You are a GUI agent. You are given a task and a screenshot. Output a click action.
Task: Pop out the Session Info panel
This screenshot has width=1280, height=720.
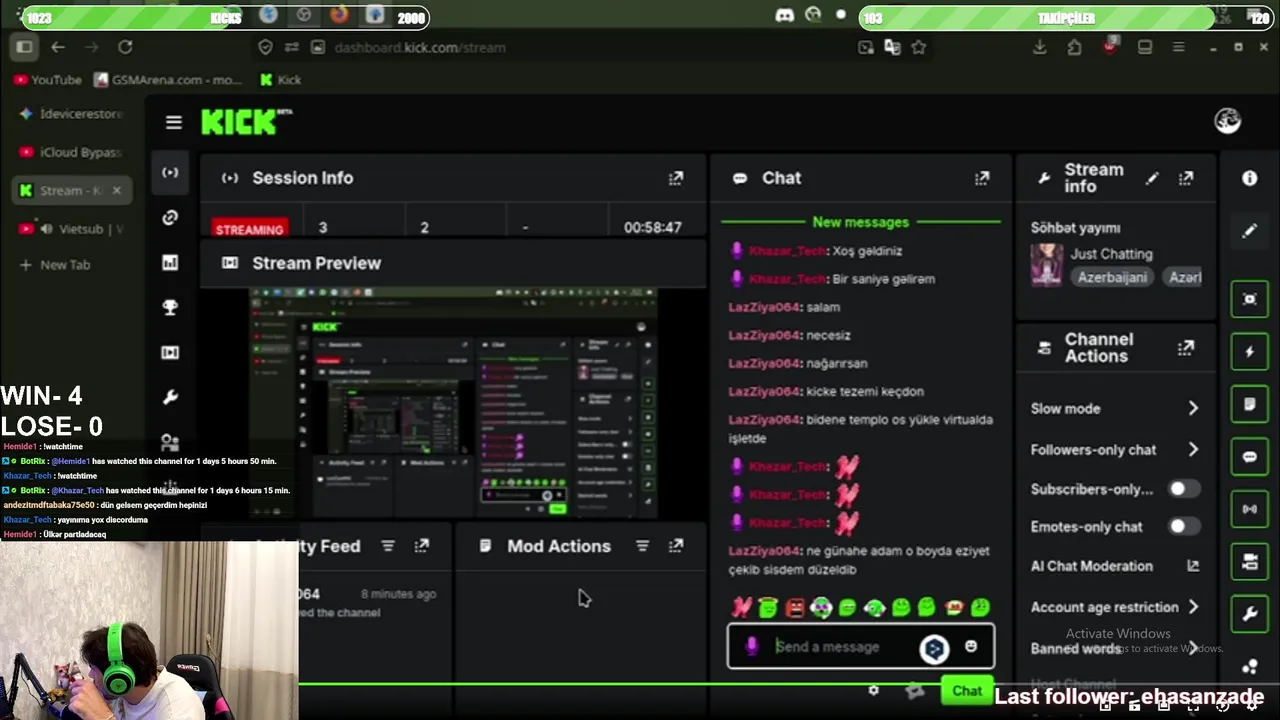click(676, 178)
